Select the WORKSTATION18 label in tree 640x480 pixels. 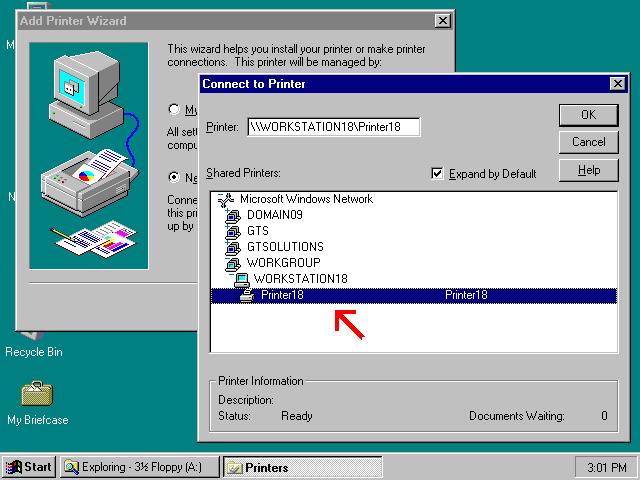[x=300, y=278]
